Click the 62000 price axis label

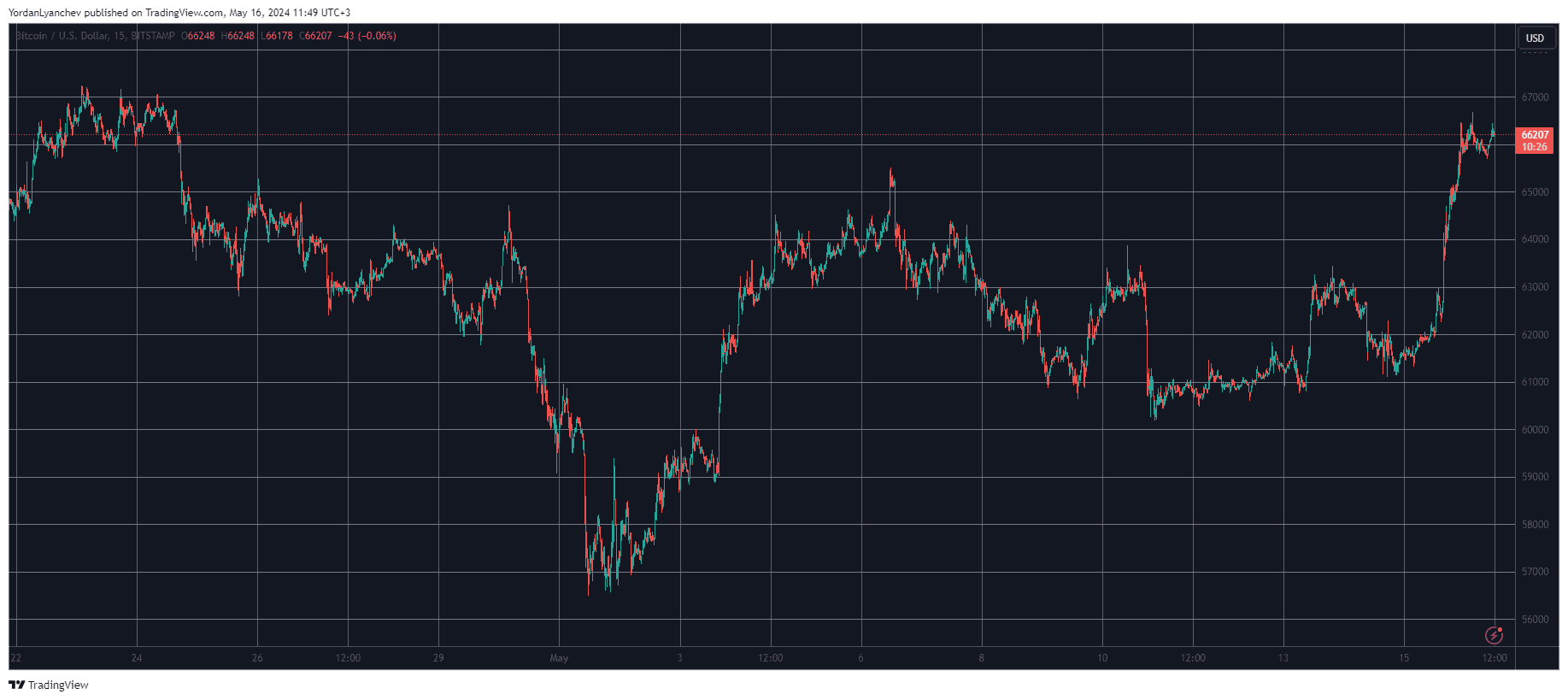(1535, 335)
